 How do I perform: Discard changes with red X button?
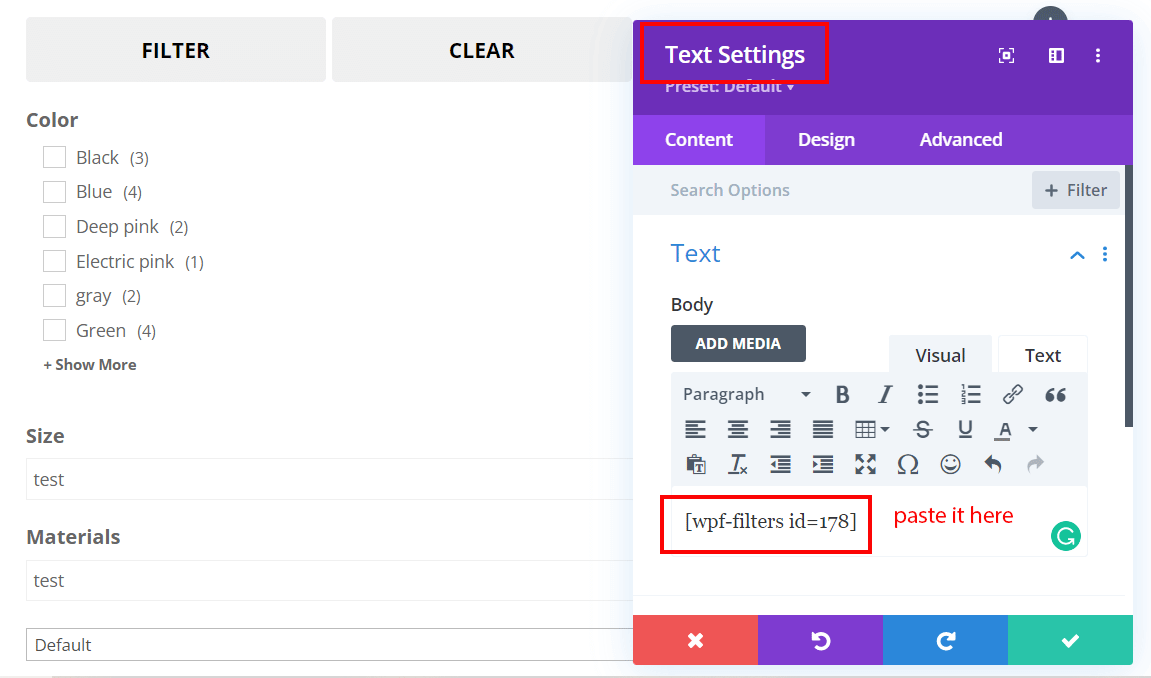pos(695,641)
